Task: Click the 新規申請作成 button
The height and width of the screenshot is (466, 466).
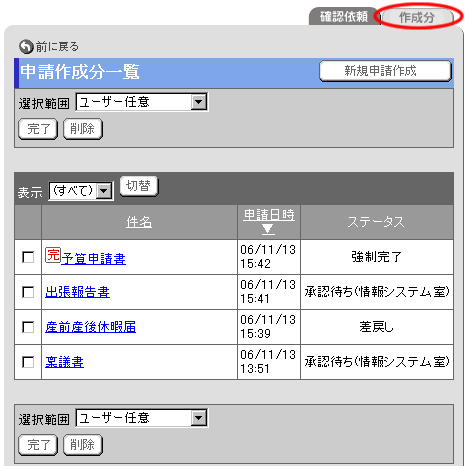Action: [x=385, y=71]
